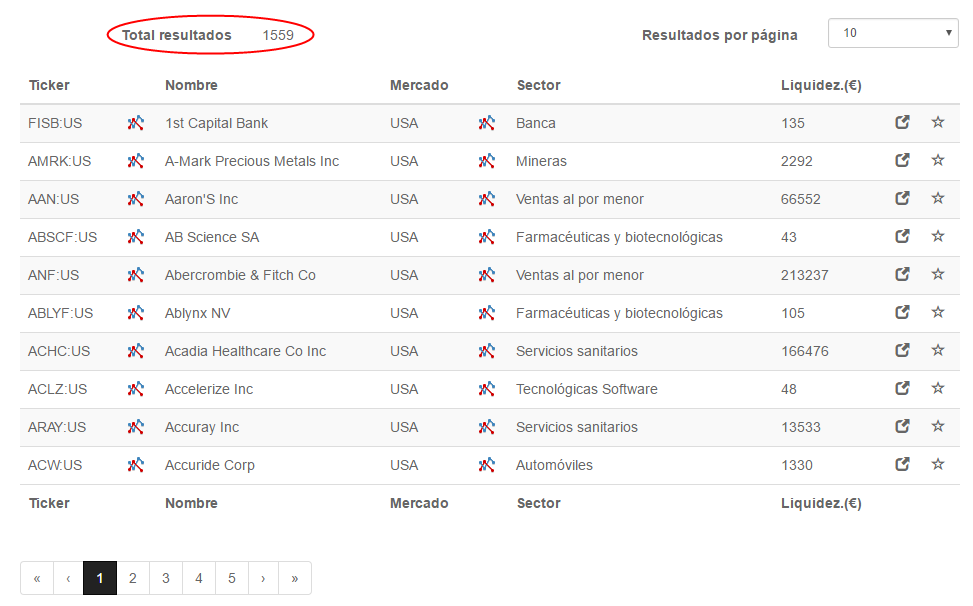973x606 pixels.
Task: Sort by top Mercado column header
Action: [419, 85]
